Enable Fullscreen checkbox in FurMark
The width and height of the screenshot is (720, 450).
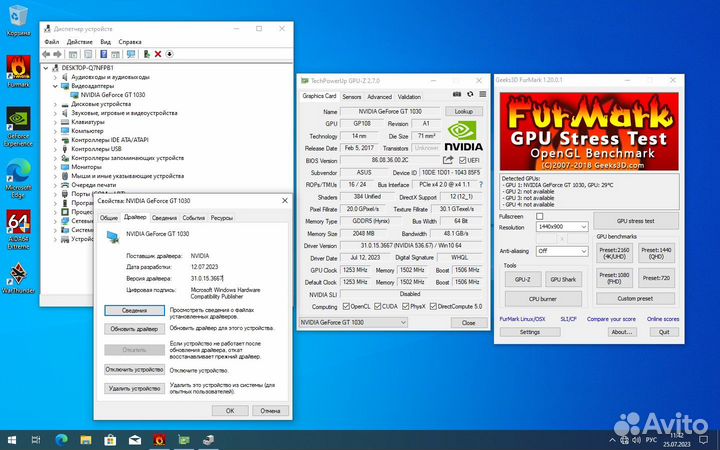click(540, 216)
